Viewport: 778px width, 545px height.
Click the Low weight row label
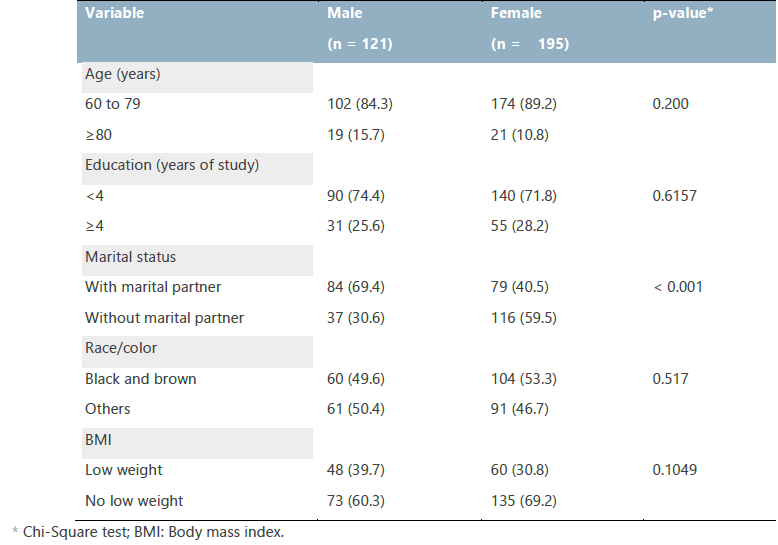[124, 470]
